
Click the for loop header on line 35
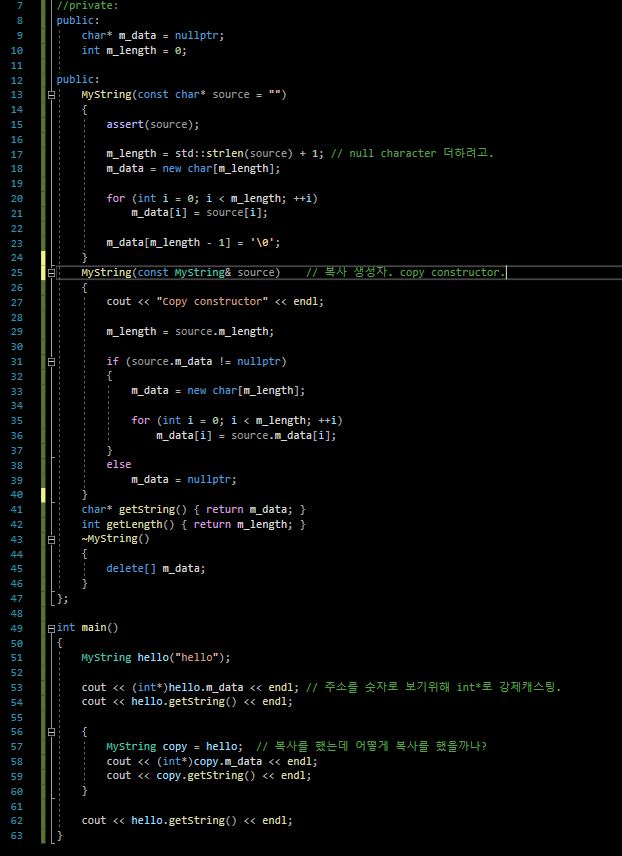pos(237,421)
